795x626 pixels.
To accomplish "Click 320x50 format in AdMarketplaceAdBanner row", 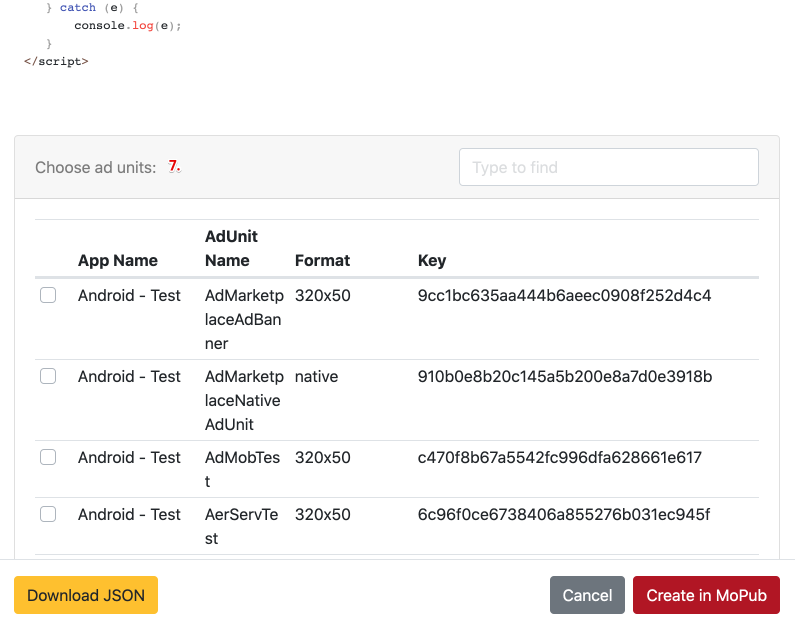I will point(322,296).
